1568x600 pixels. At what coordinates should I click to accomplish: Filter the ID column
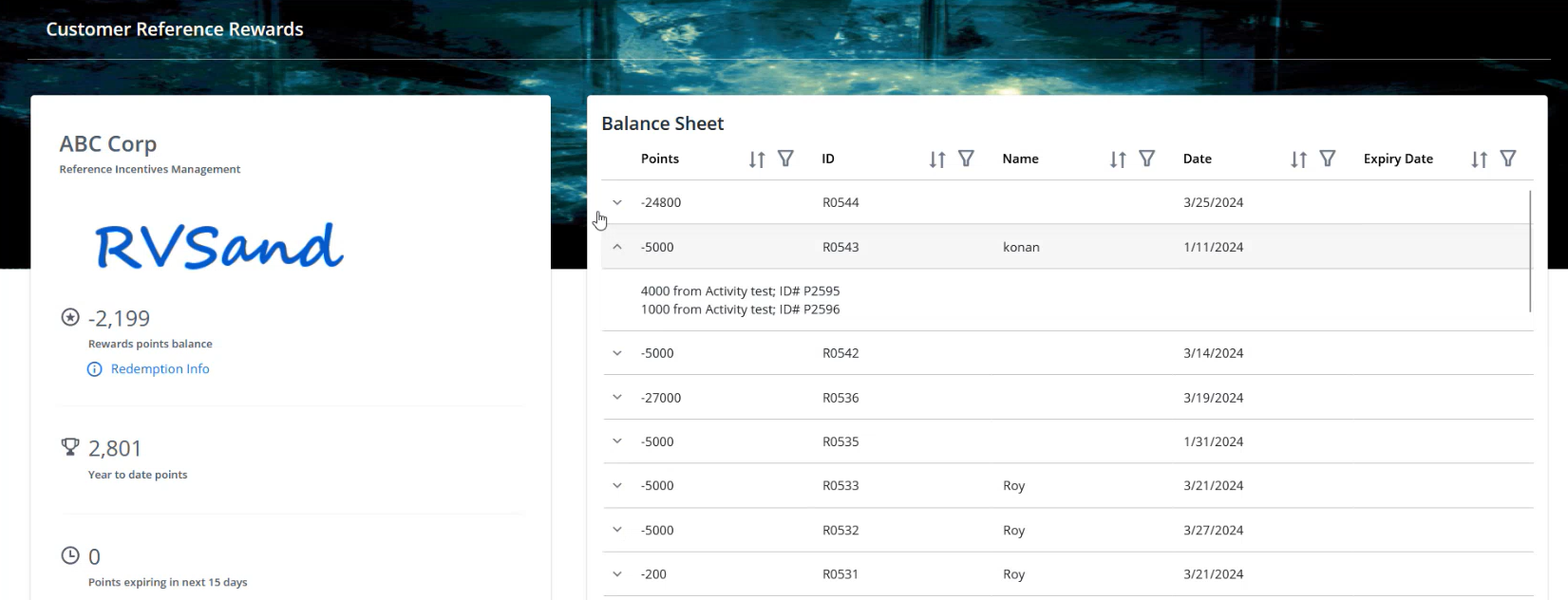966,159
